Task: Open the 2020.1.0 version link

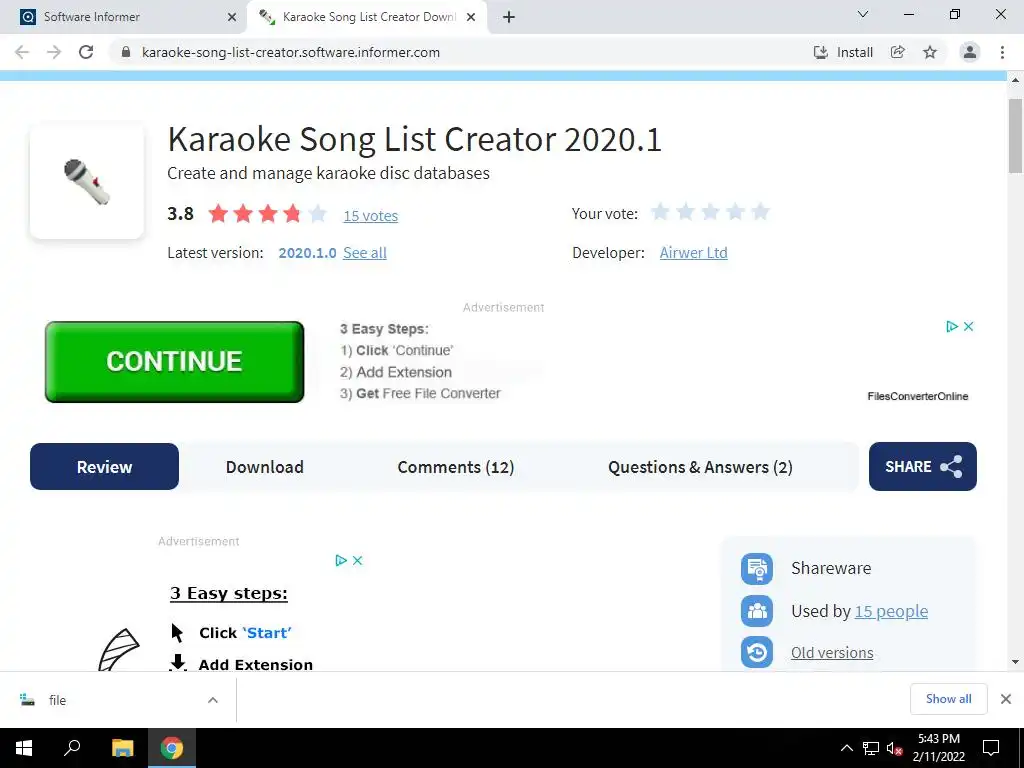Action: [x=307, y=253]
